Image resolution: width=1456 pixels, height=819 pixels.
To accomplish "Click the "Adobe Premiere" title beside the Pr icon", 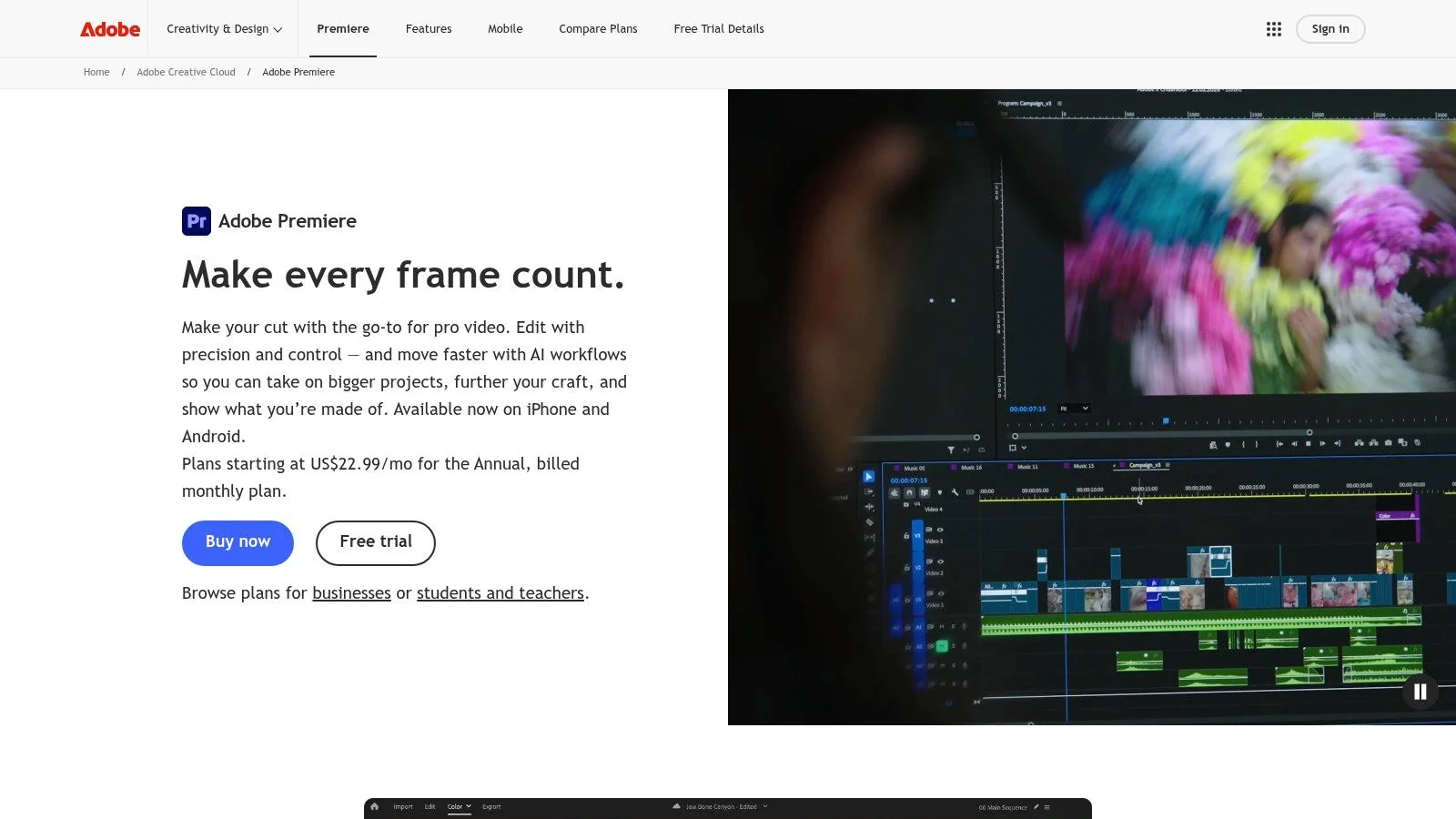I will [x=288, y=221].
